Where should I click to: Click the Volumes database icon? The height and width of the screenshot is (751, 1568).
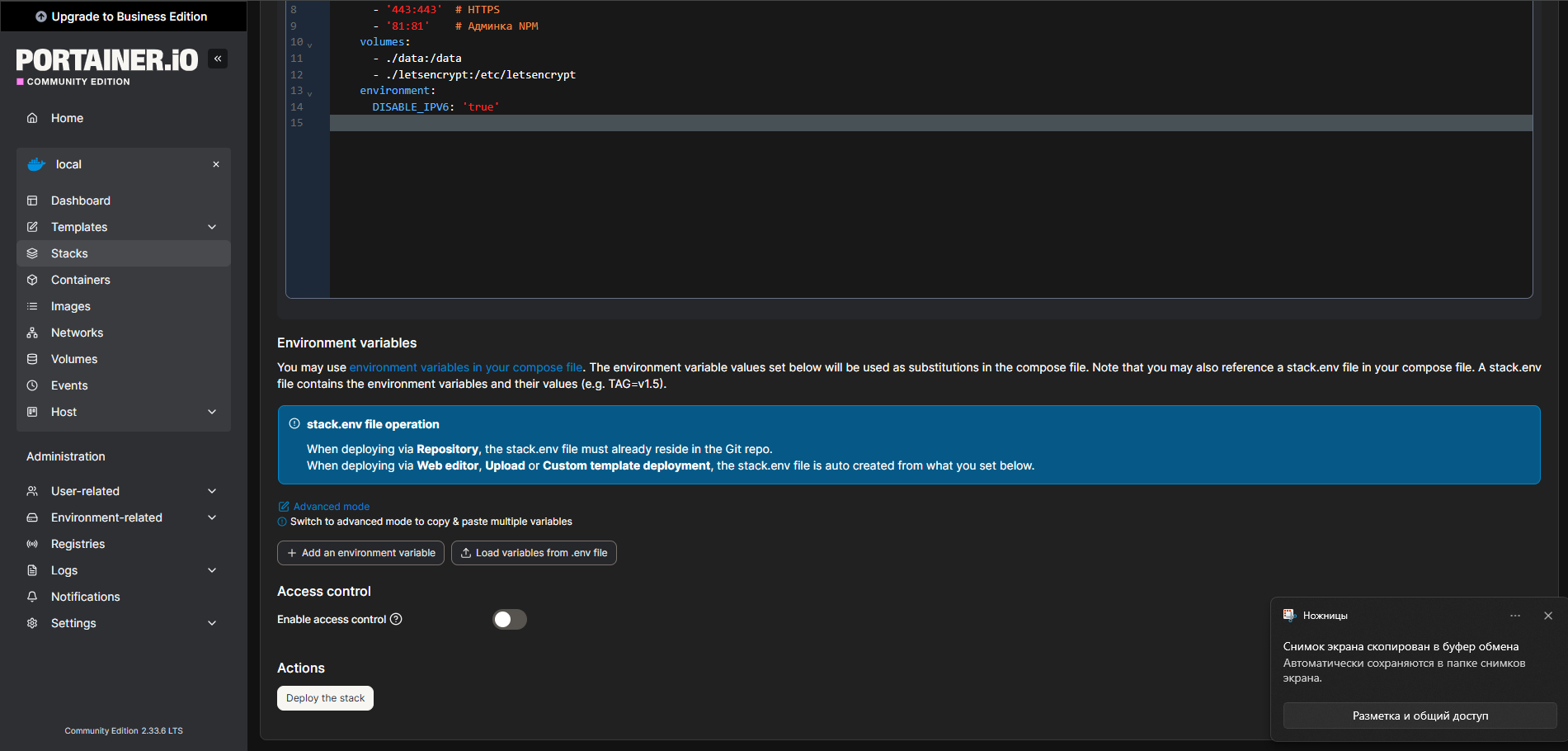point(32,359)
